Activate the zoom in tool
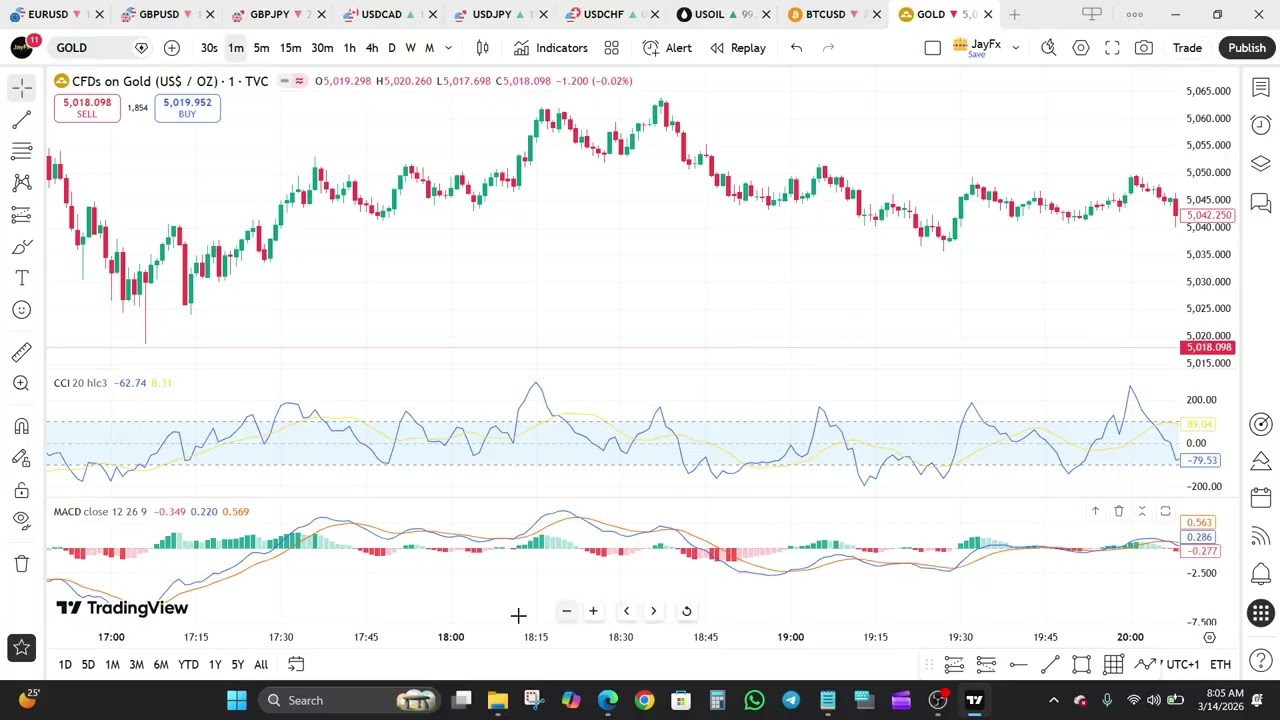Viewport: 1280px width, 720px height. pos(22,383)
